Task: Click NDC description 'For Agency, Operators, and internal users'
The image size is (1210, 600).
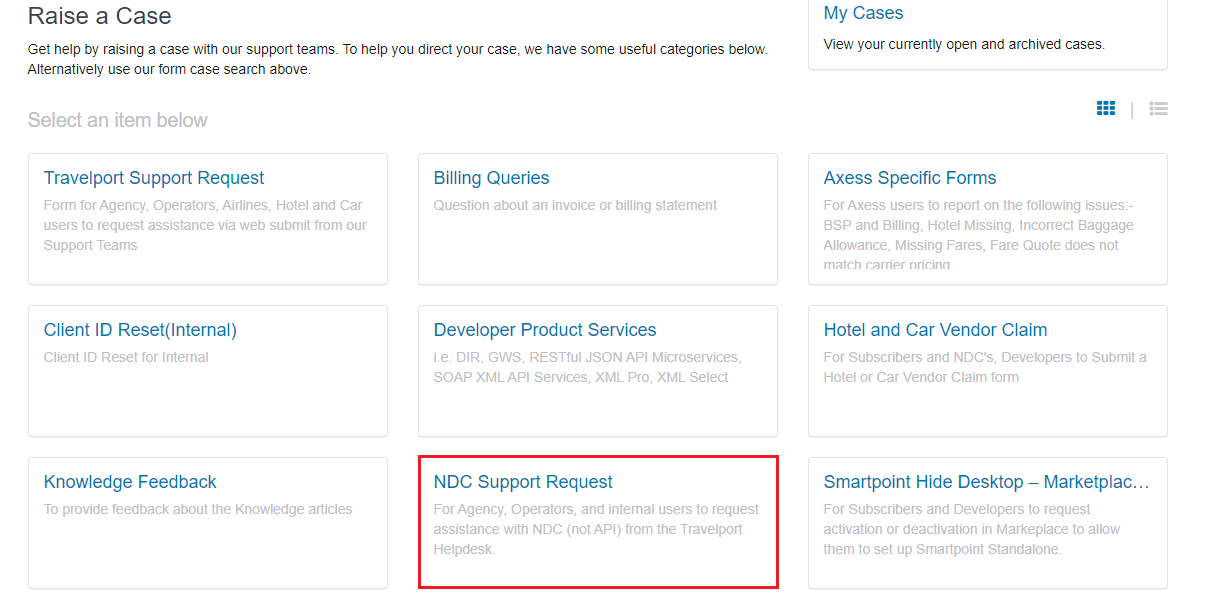Action: point(596,529)
